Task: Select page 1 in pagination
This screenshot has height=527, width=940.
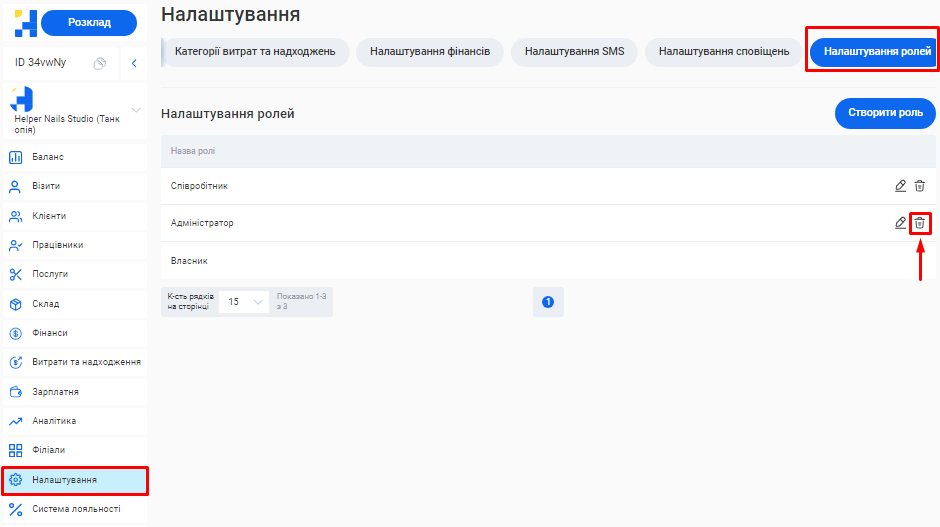Action: [x=548, y=301]
